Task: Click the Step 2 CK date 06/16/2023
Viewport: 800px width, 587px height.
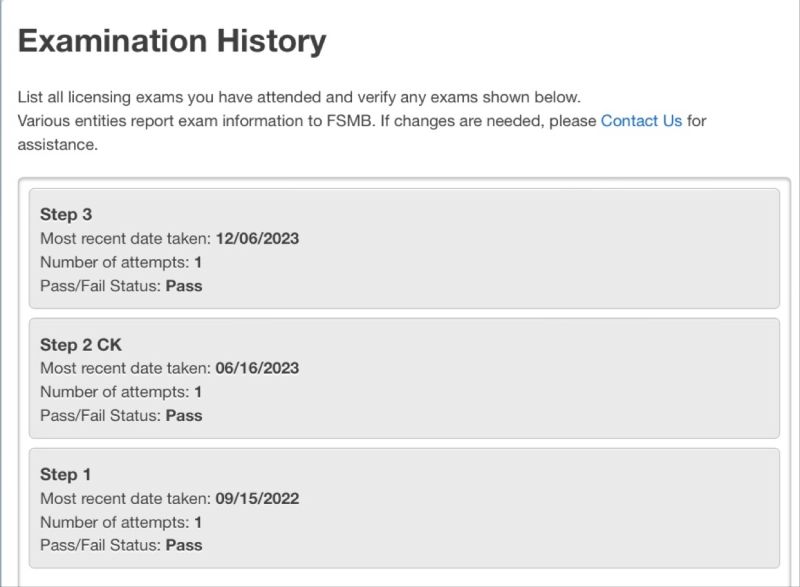Action: click(x=257, y=368)
